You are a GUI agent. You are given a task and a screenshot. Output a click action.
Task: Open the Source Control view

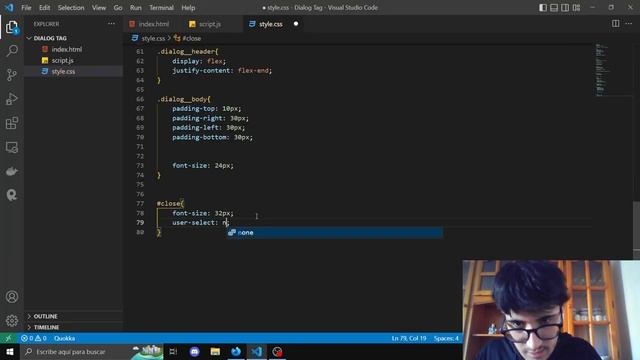[12, 75]
